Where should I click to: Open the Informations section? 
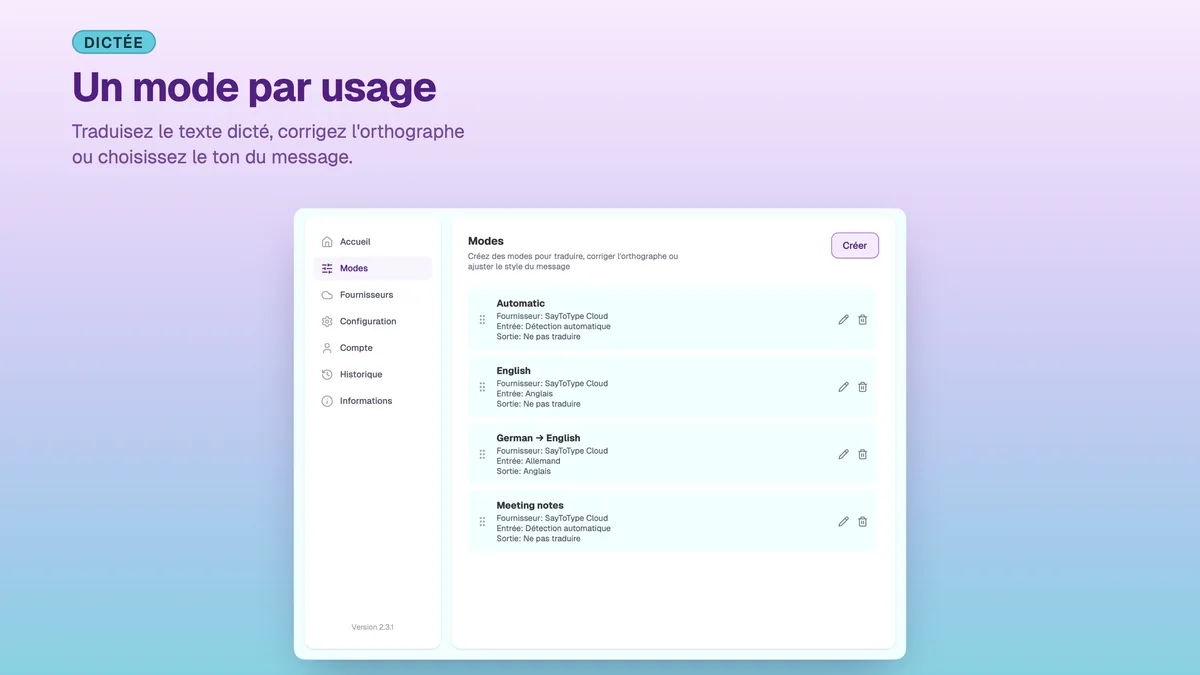coord(372,401)
